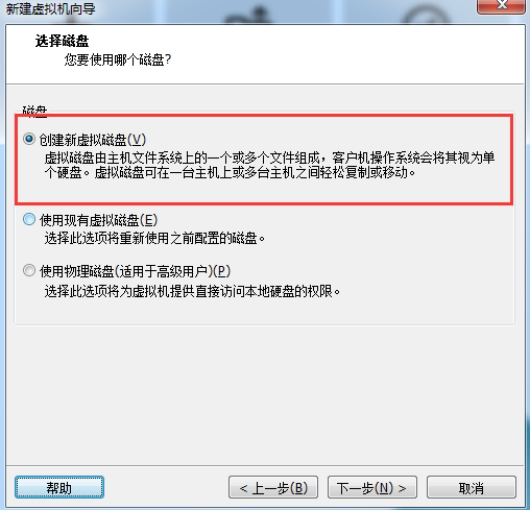
Task: Choose the 使用现有虚拟磁盘(E) radio option
Action: pyautogui.click(x=29, y=219)
